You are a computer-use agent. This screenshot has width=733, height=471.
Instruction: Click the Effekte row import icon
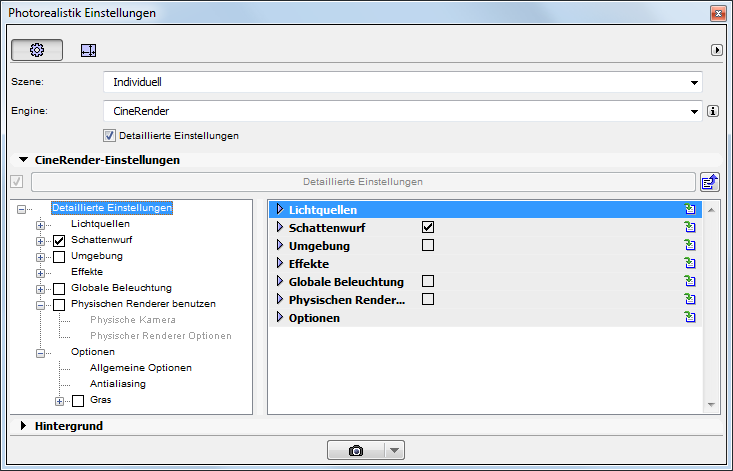point(690,264)
